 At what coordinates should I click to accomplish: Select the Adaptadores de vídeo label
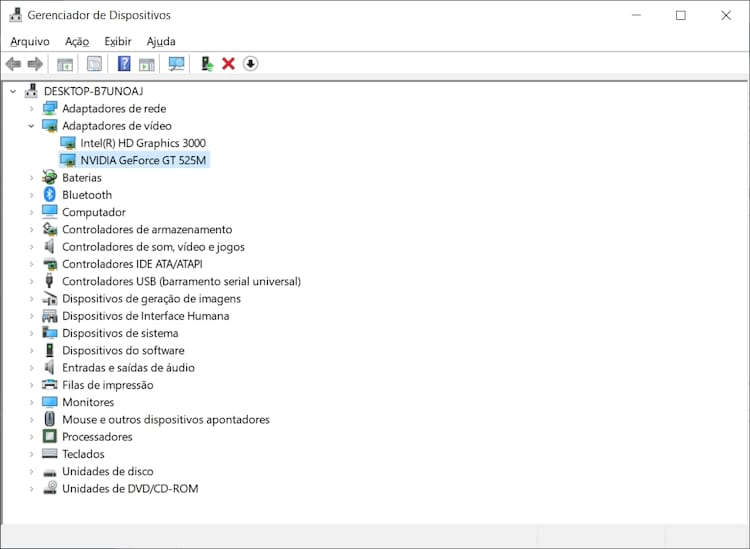click(x=117, y=126)
